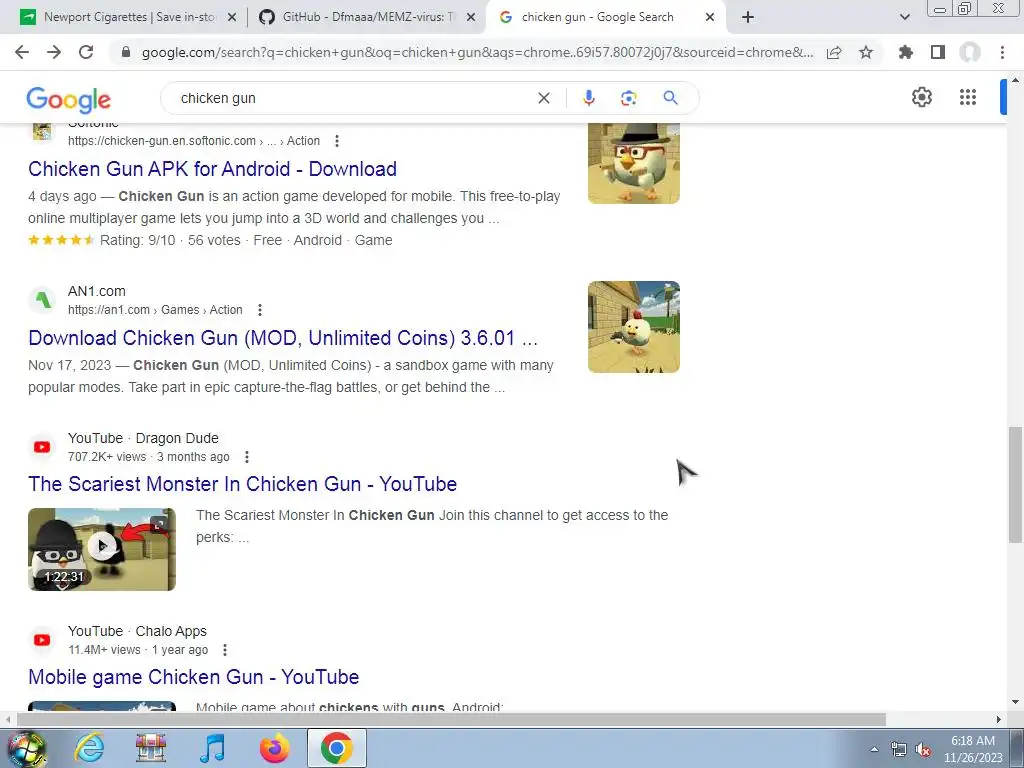
Task: Launch Internet Explorer from taskbar
Action: [89, 748]
